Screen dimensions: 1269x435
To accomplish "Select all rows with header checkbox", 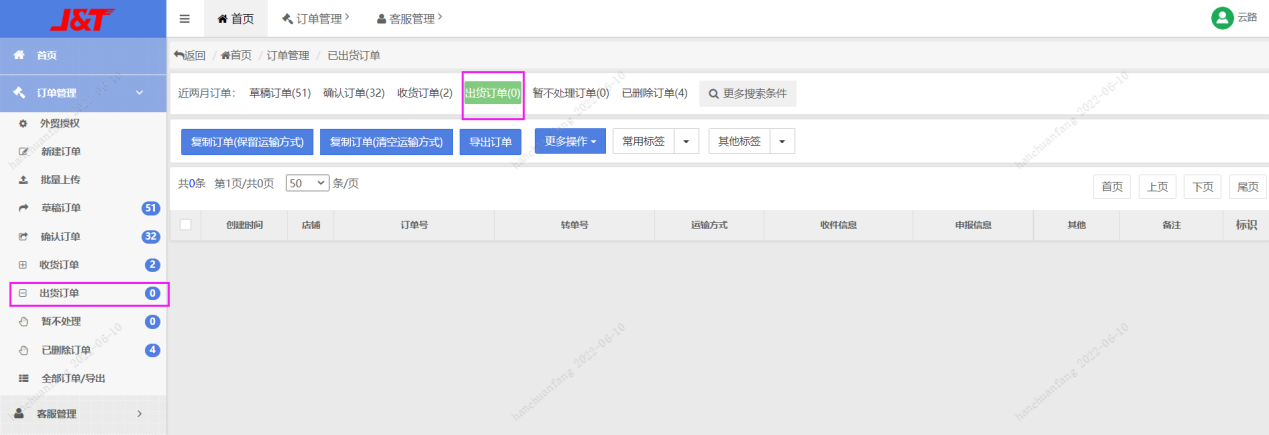I will 185,225.
